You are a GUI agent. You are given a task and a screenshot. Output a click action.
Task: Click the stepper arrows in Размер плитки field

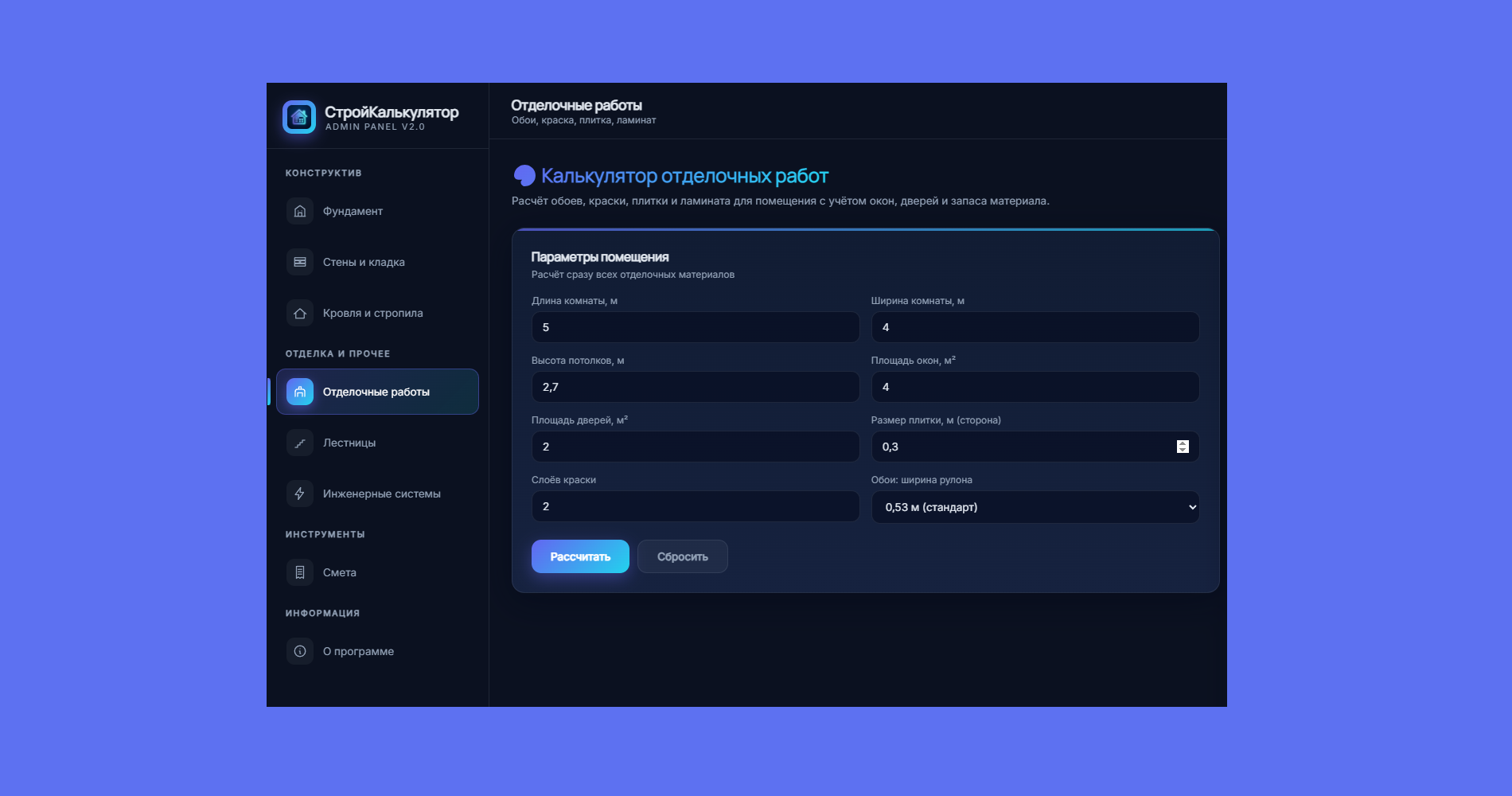(1183, 447)
